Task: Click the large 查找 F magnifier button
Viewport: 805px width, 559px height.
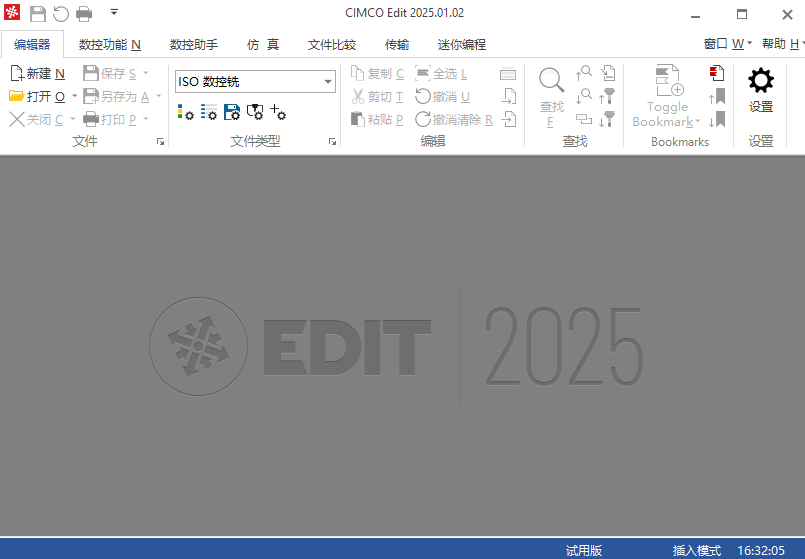Action: coord(552,97)
